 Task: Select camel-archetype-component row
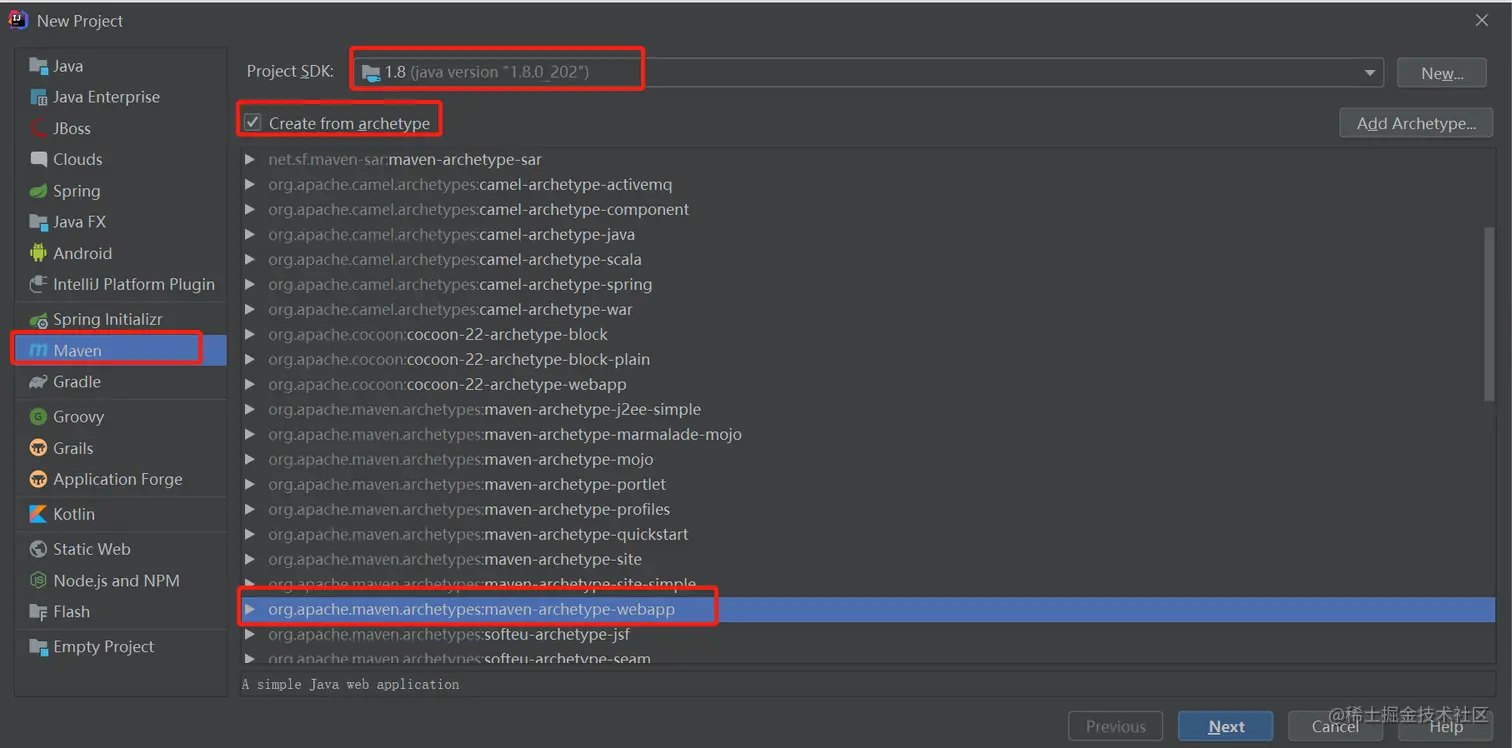coord(868,209)
